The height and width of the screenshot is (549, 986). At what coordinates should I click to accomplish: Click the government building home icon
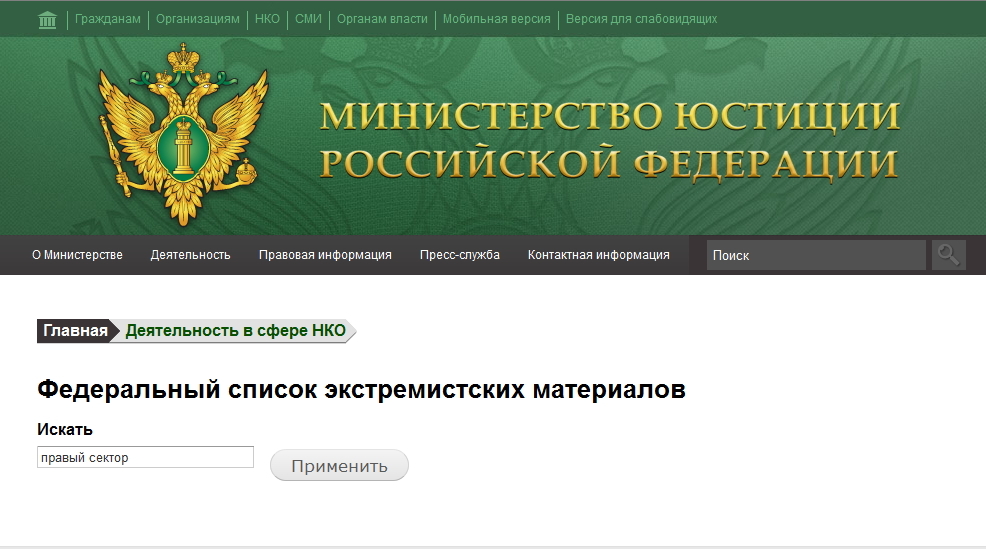pos(47,20)
